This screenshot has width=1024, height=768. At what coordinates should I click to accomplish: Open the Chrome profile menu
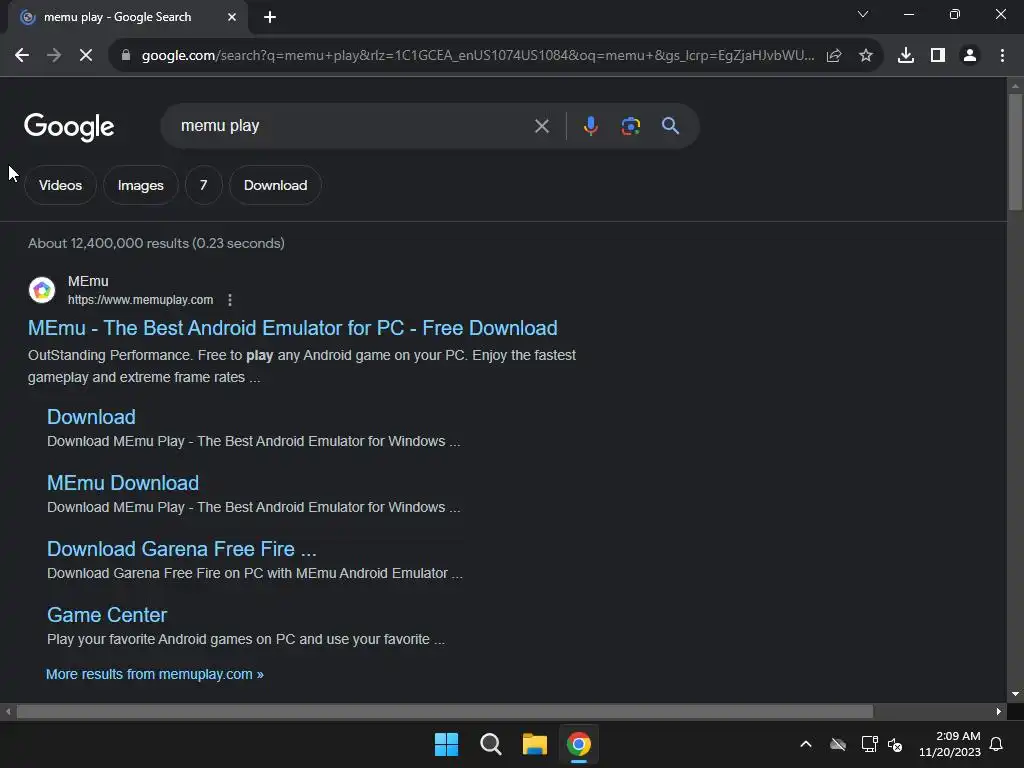(x=970, y=56)
